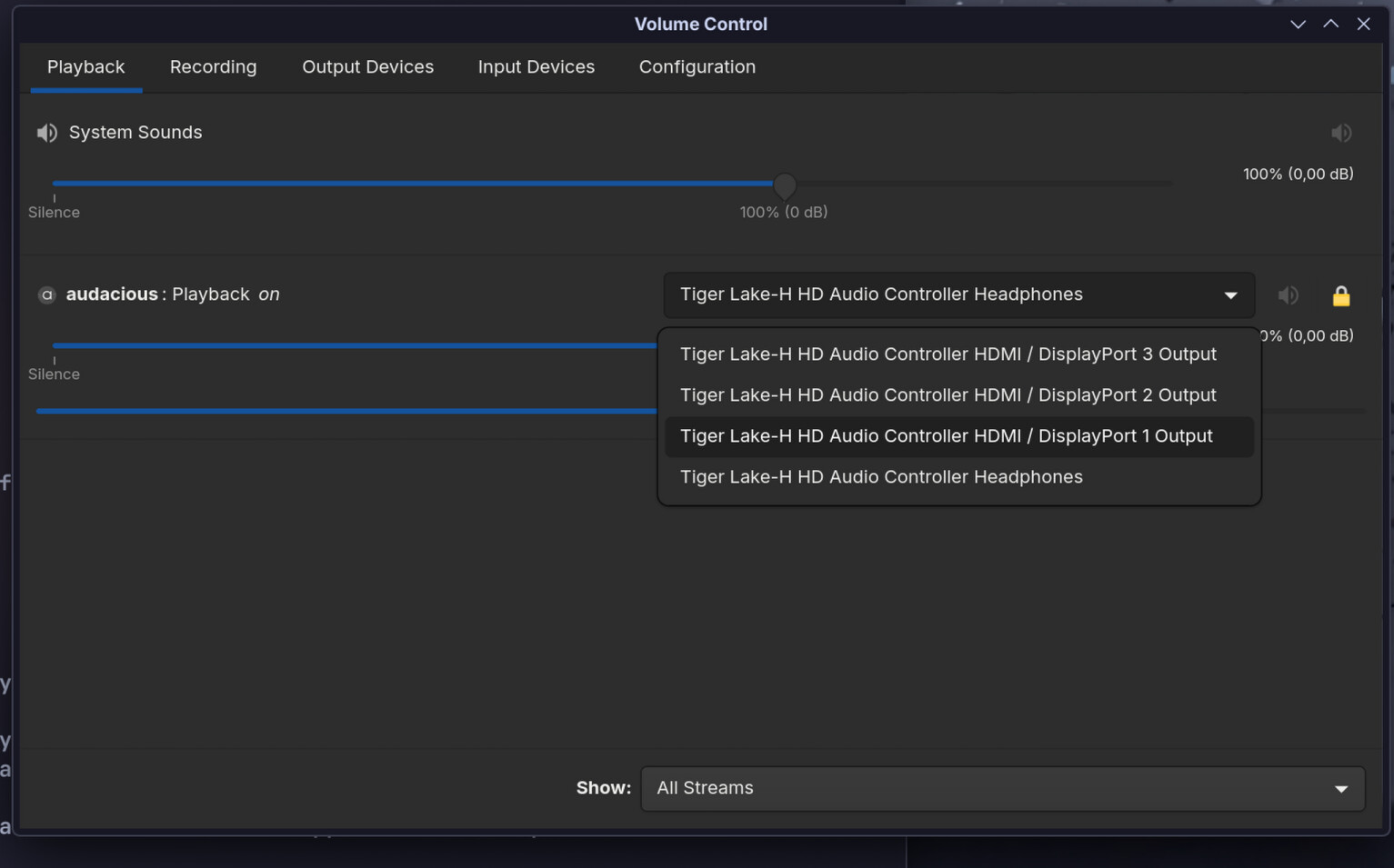This screenshot has height=868, width=1394.
Task: Switch to the Recording tab
Action: coord(213,67)
